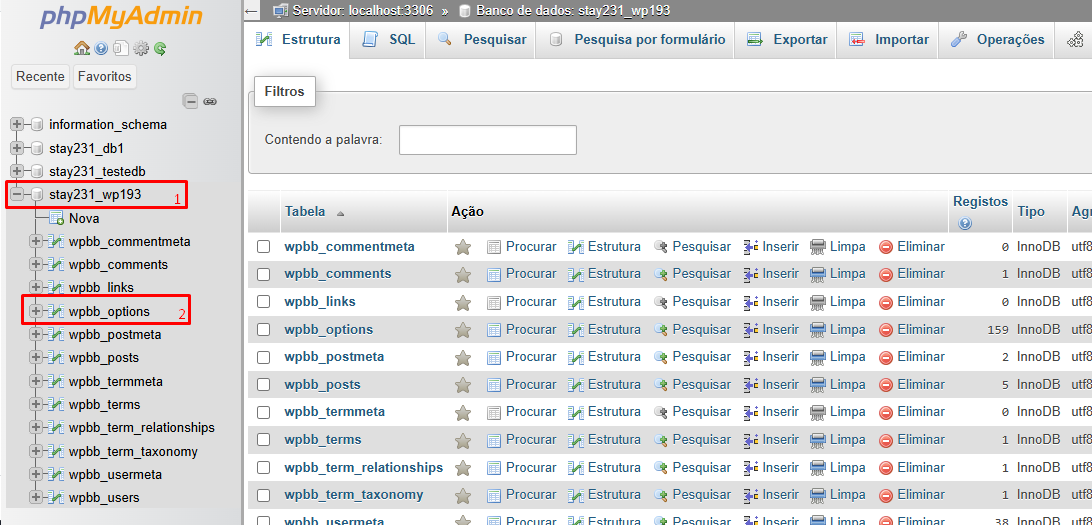Open wpbb_term_relationships in sidebar tree
1092x525 pixels.
tap(142, 428)
